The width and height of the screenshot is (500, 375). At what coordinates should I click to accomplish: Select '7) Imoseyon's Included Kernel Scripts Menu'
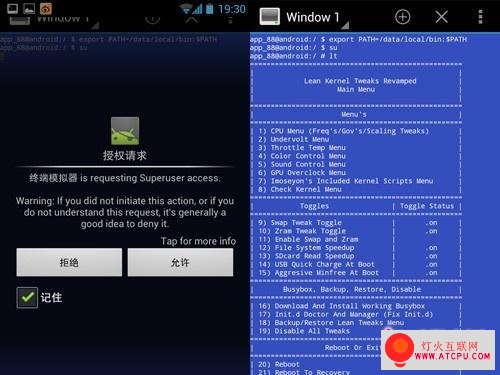tap(346, 181)
